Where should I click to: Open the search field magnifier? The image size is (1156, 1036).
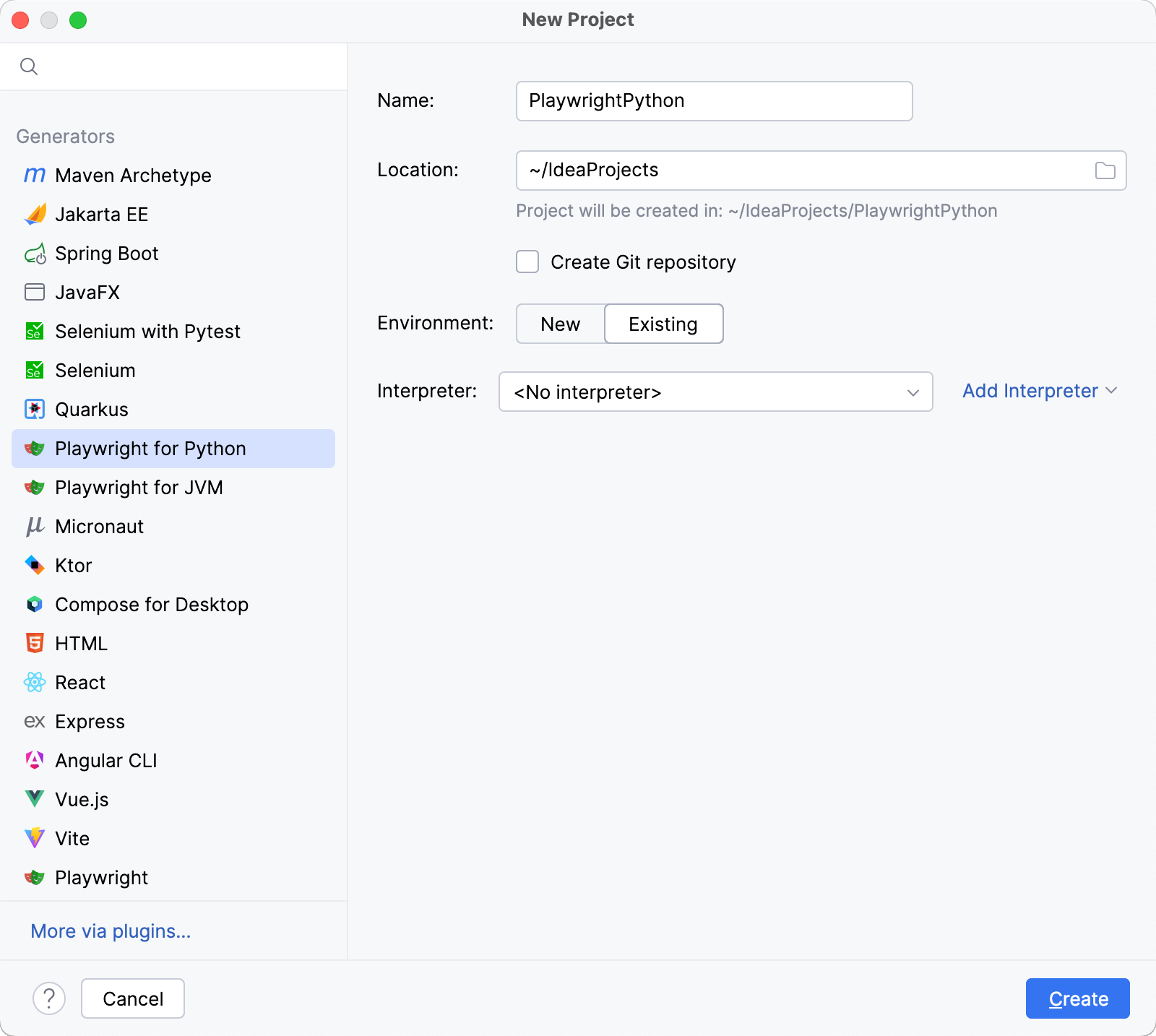click(x=29, y=66)
